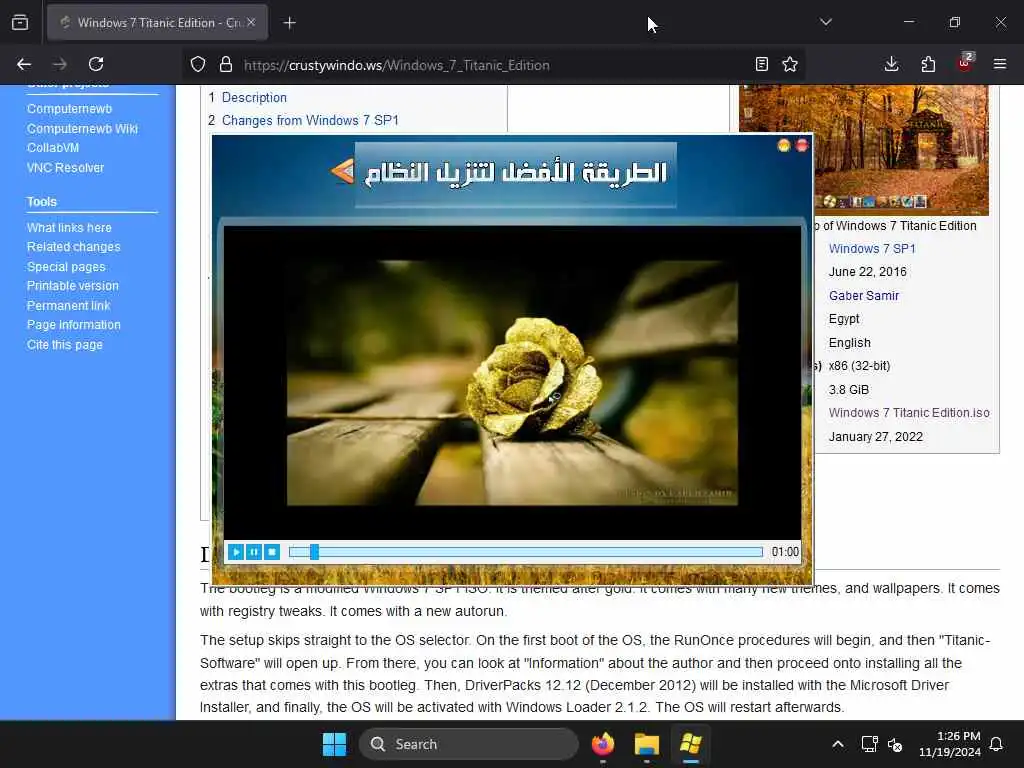Click the Egypt country value

844,319
